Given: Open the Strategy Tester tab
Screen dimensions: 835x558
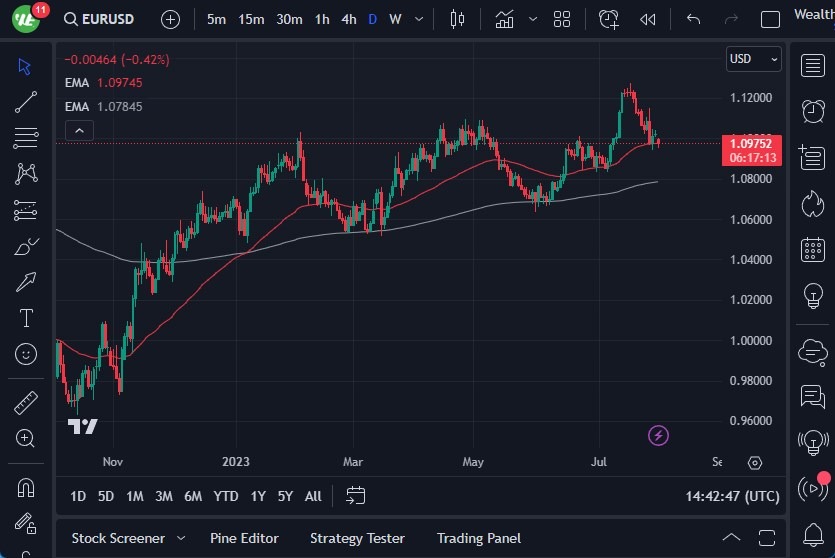Looking at the screenshot, I should (357, 538).
